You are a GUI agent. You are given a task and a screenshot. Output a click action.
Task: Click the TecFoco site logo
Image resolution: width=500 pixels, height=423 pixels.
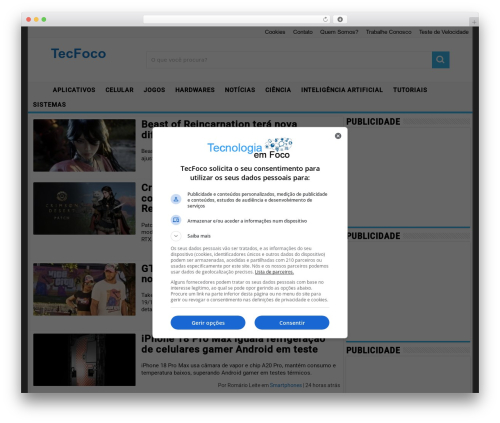(78, 53)
